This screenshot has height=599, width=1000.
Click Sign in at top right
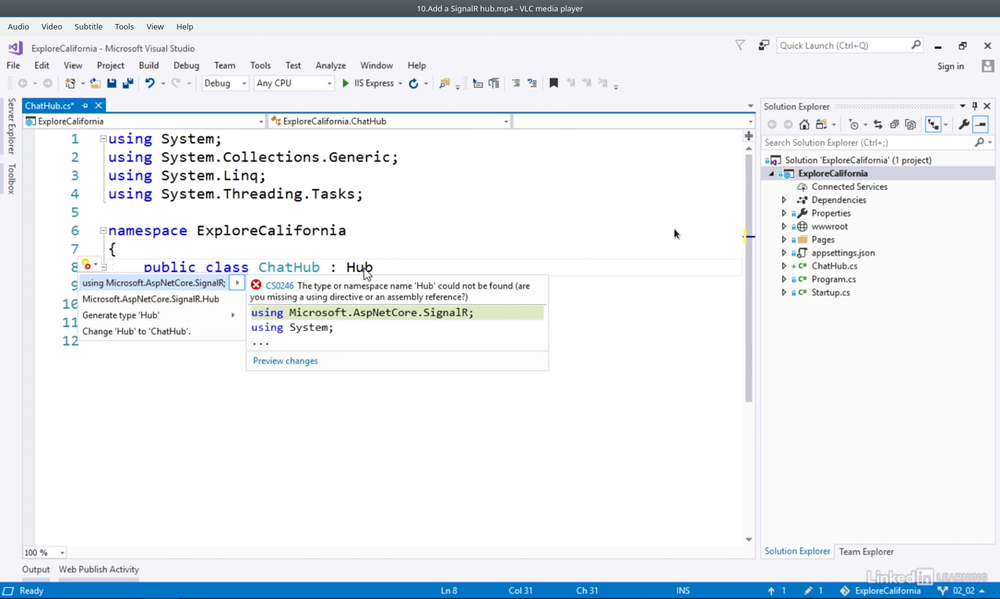(x=950, y=66)
